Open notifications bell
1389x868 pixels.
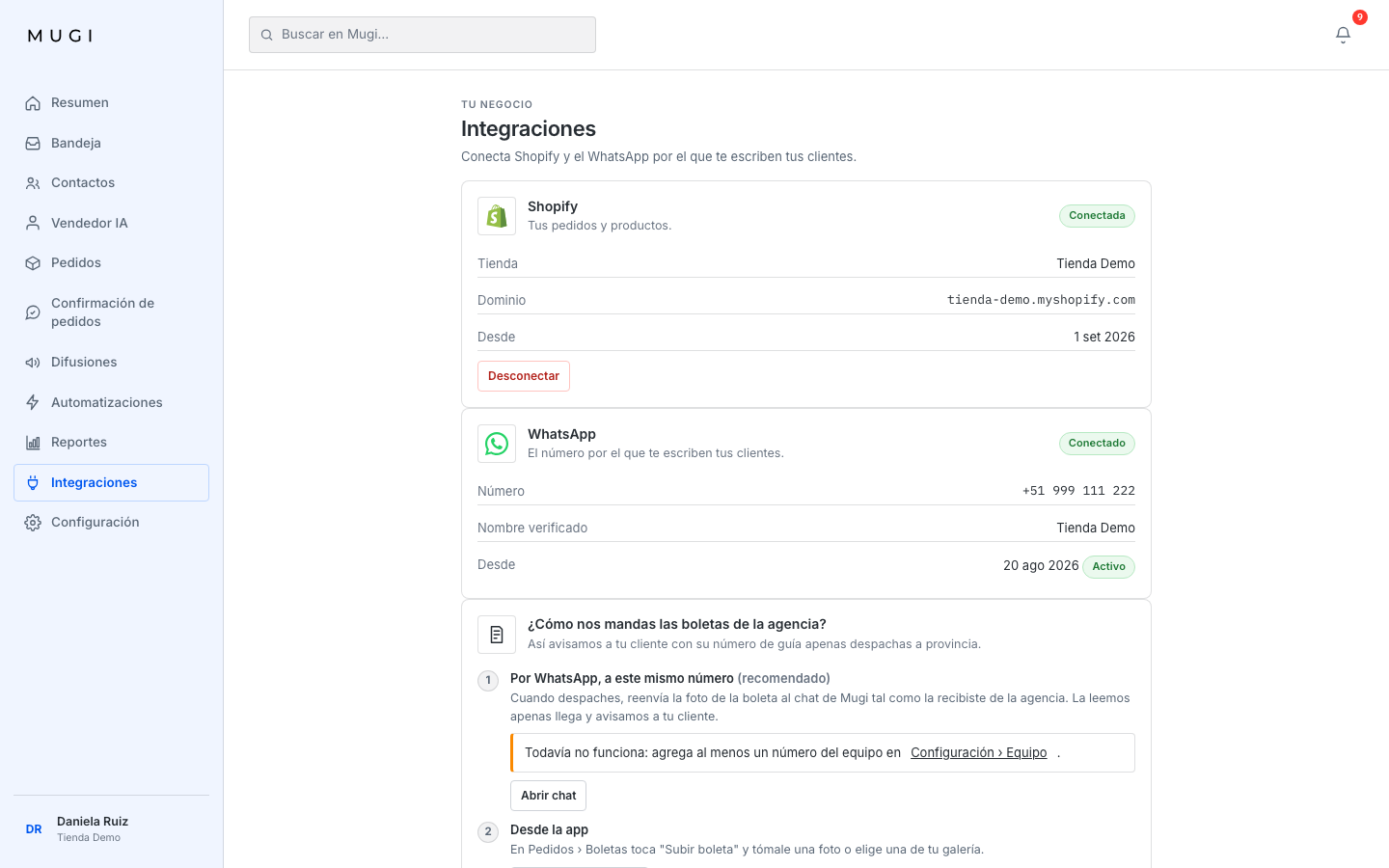[x=1343, y=35]
